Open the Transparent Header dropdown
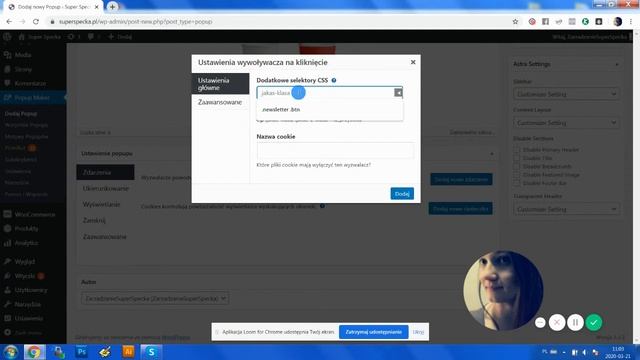The width and height of the screenshot is (640, 360). click(x=566, y=209)
